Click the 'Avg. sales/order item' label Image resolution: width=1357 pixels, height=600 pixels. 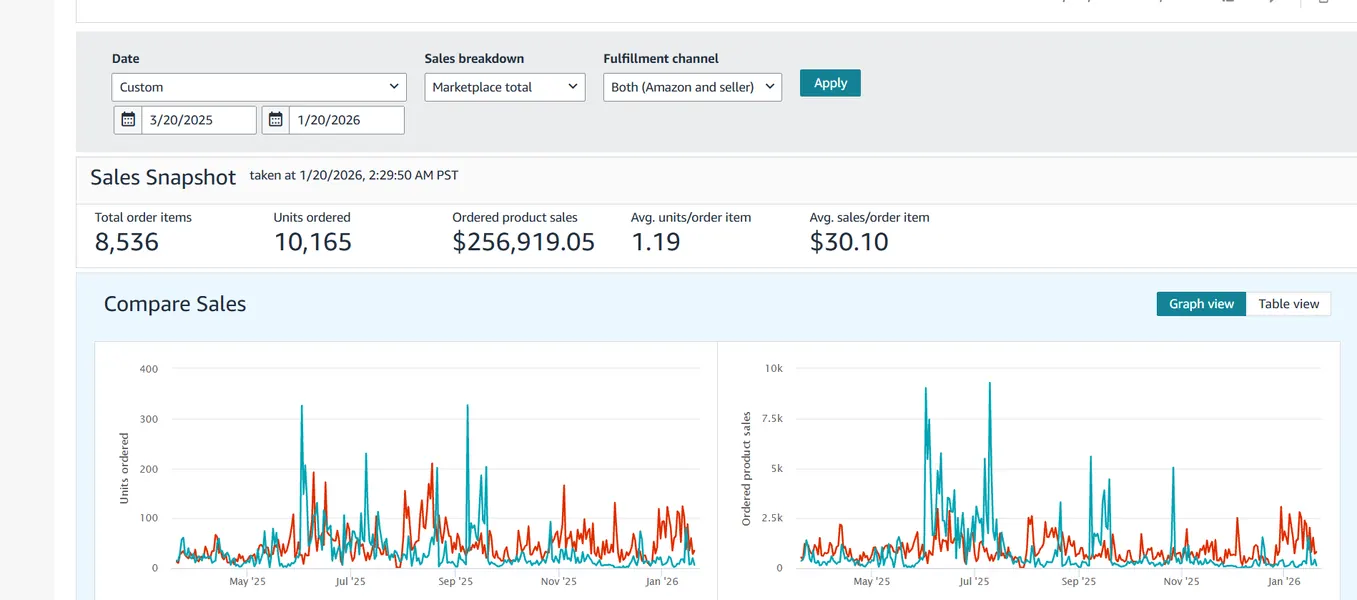(x=870, y=217)
